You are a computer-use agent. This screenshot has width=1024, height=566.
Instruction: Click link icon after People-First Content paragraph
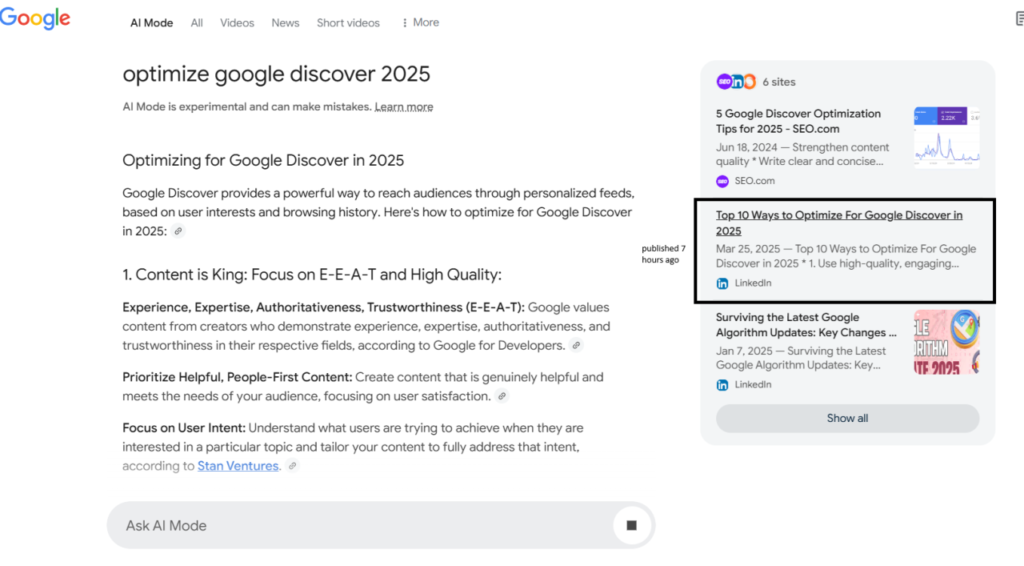502,396
